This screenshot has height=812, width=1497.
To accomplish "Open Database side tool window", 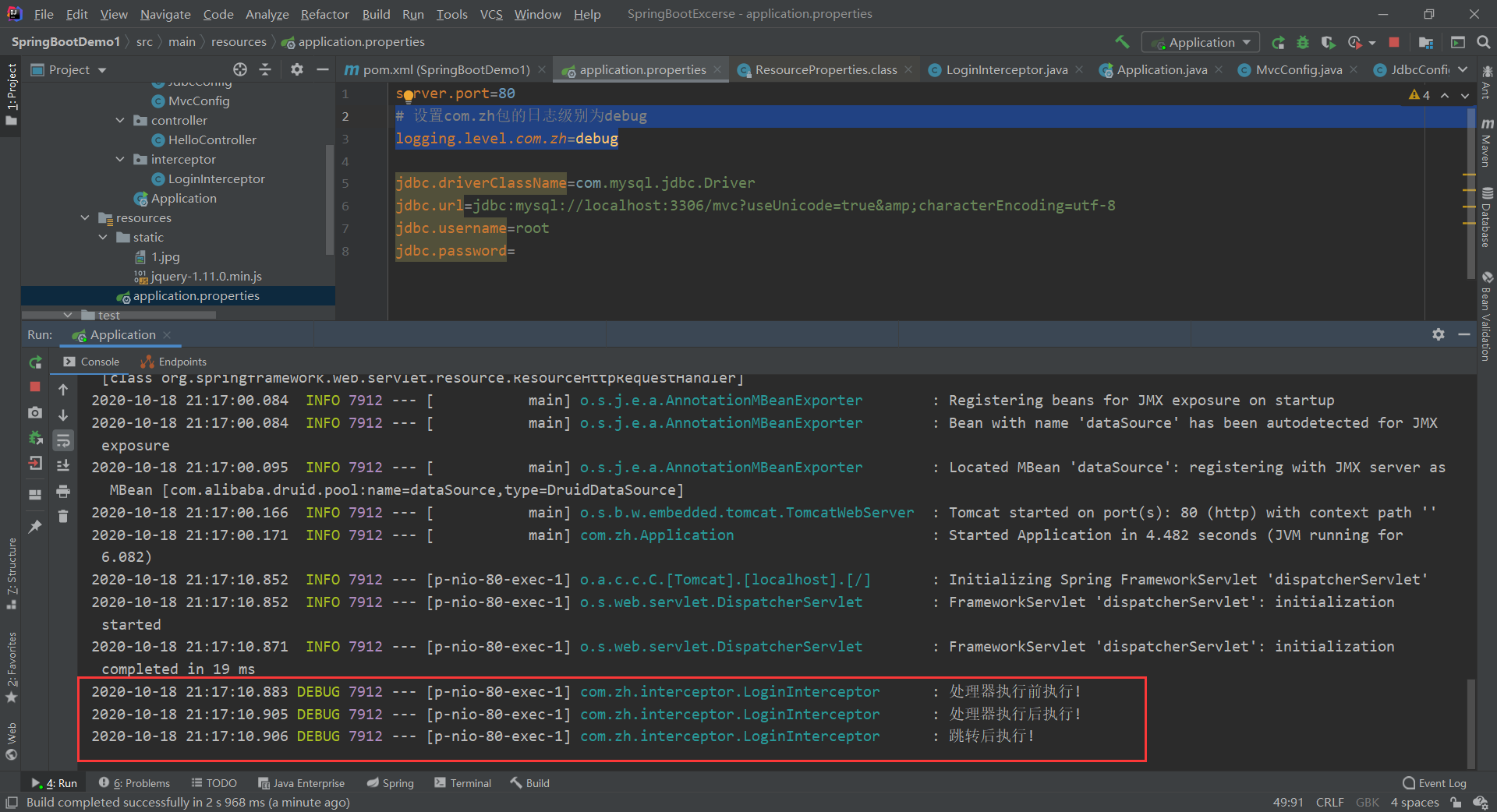I will pos(1486,217).
